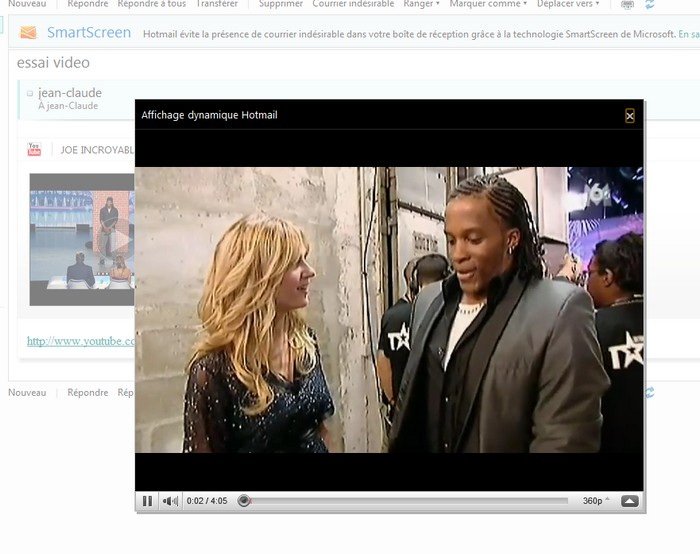Click the Affichage dynamique Hotmail title
This screenshot has width=700, height=554.
click(209, 115)
